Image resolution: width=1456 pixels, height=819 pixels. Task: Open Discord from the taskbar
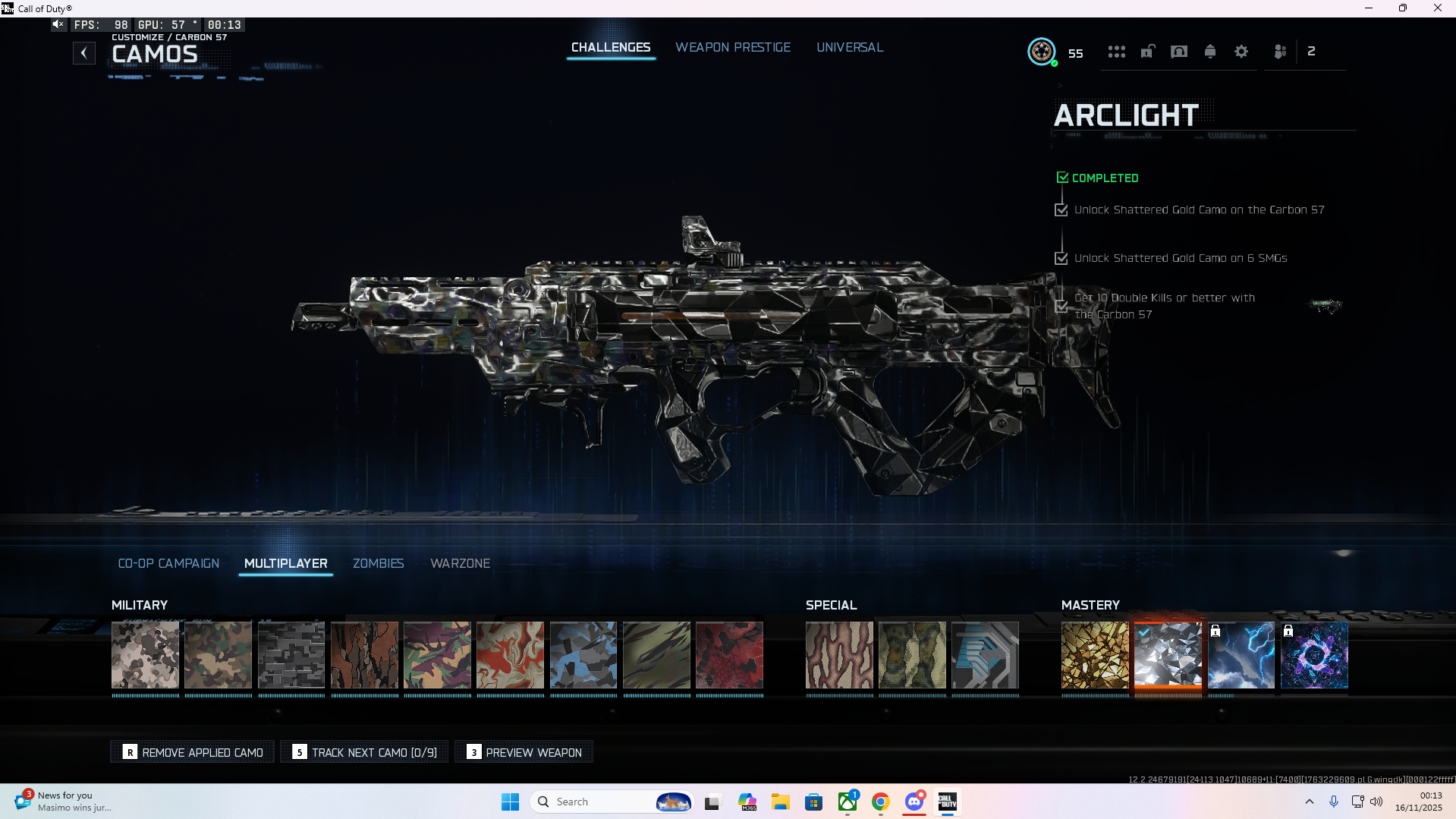pos(914,802)
